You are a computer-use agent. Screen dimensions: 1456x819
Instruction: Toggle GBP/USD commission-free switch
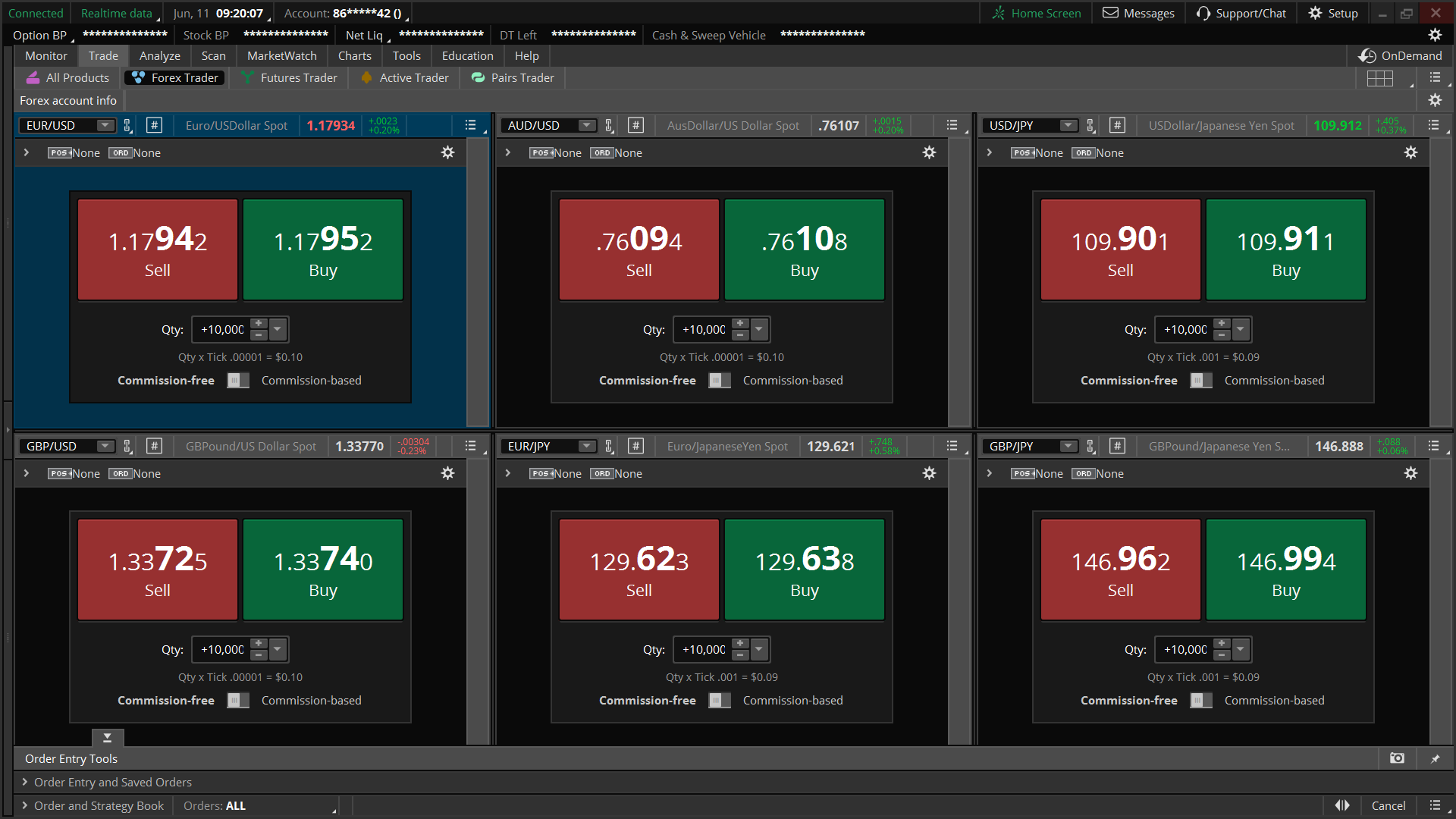tap(238, 701)
